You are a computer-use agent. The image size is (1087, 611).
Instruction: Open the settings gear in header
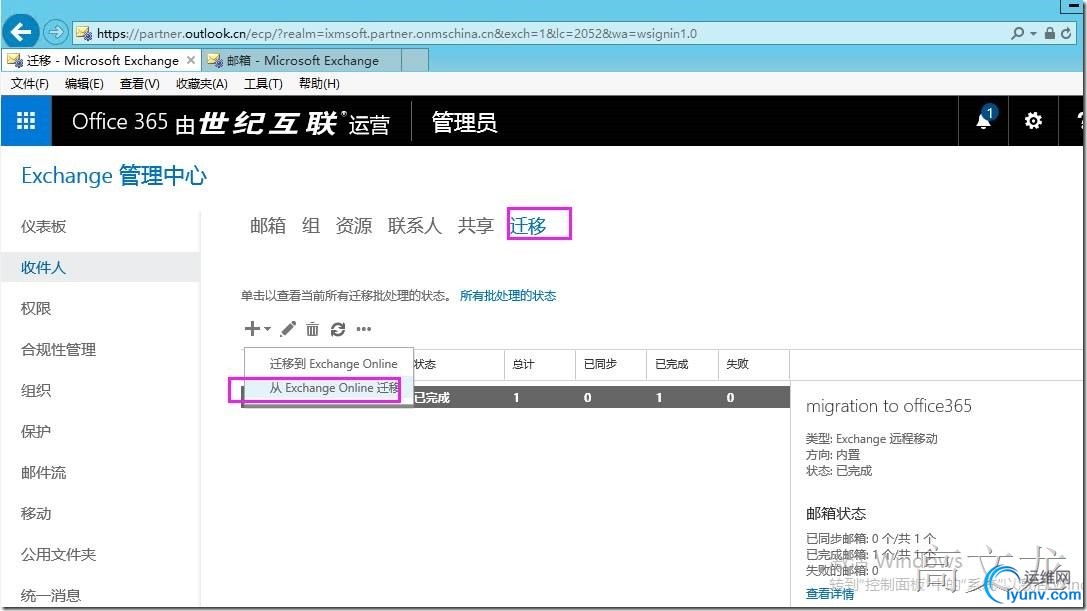[1033, 121]
